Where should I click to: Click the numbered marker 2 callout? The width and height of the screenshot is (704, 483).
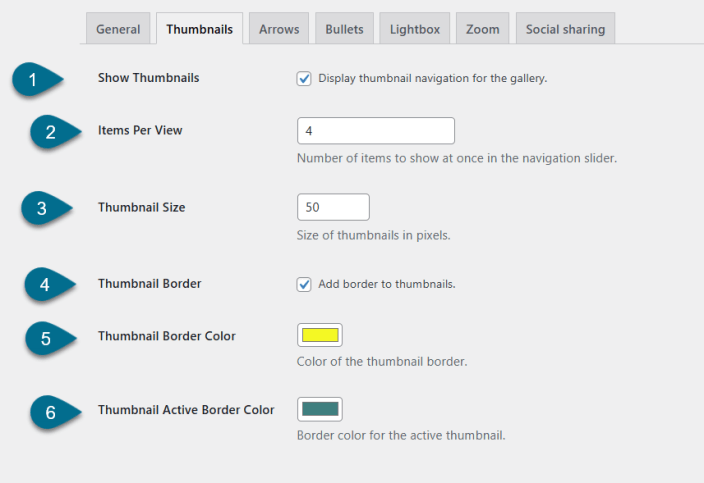click(x=55, y=132)
